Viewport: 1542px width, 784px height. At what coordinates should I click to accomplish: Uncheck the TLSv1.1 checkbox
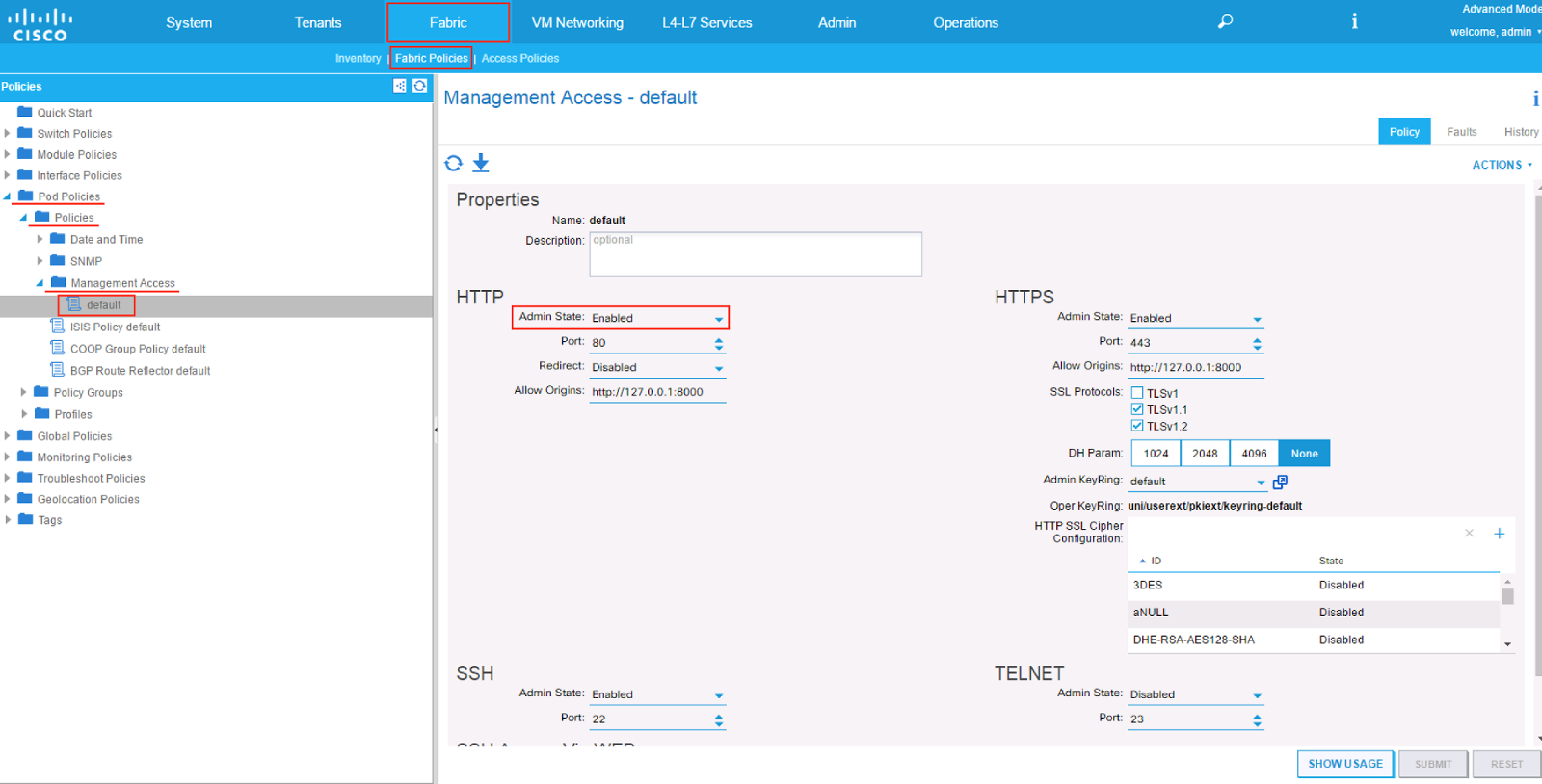(x=1137, y=409)
